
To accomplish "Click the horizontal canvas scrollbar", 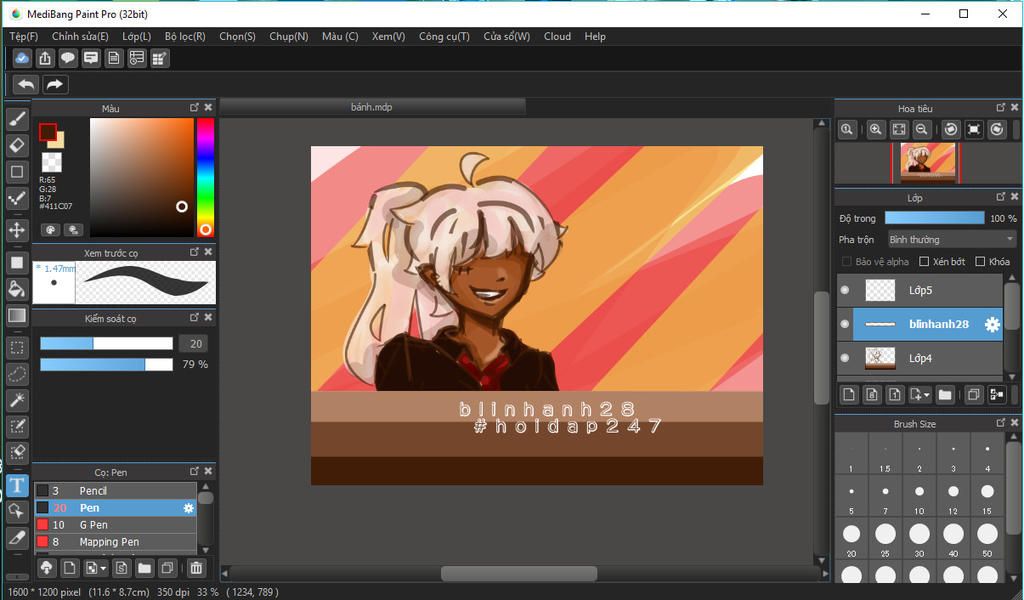I will (519, 574).
